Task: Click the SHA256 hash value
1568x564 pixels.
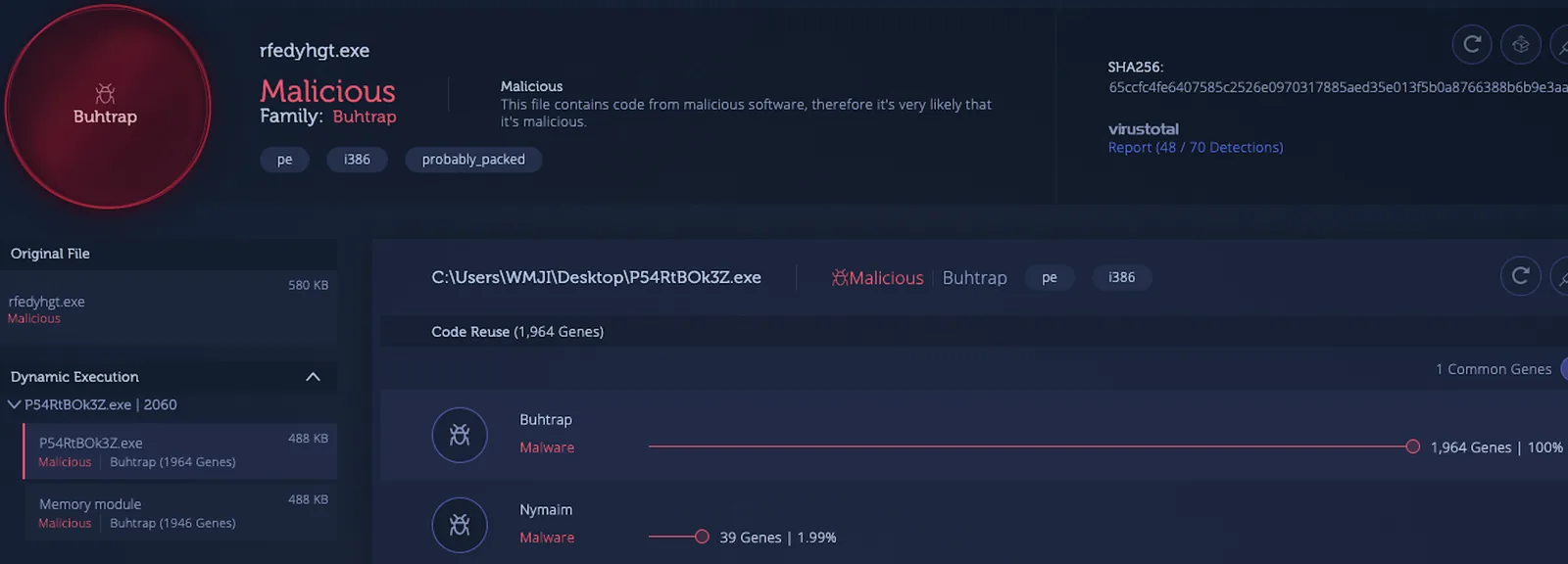Action: 1338,87
